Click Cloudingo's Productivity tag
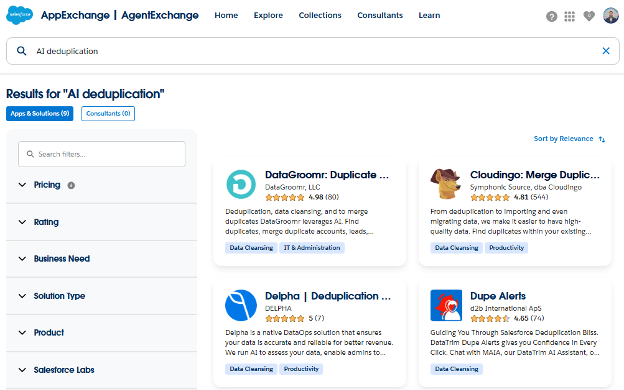This screenshot has height=390, width=624. [x=507, y=248]
